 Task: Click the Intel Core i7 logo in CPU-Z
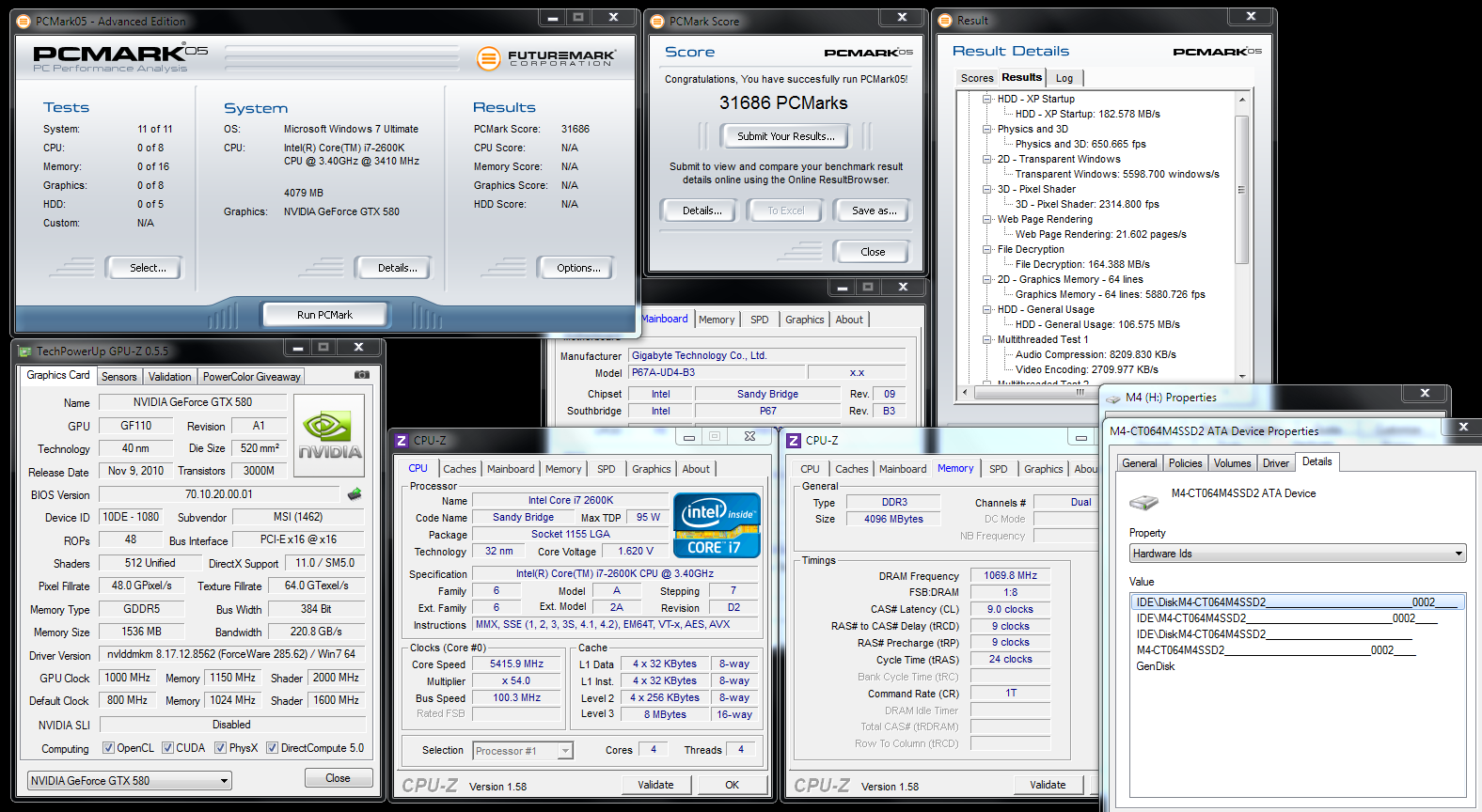pos(717,525)
